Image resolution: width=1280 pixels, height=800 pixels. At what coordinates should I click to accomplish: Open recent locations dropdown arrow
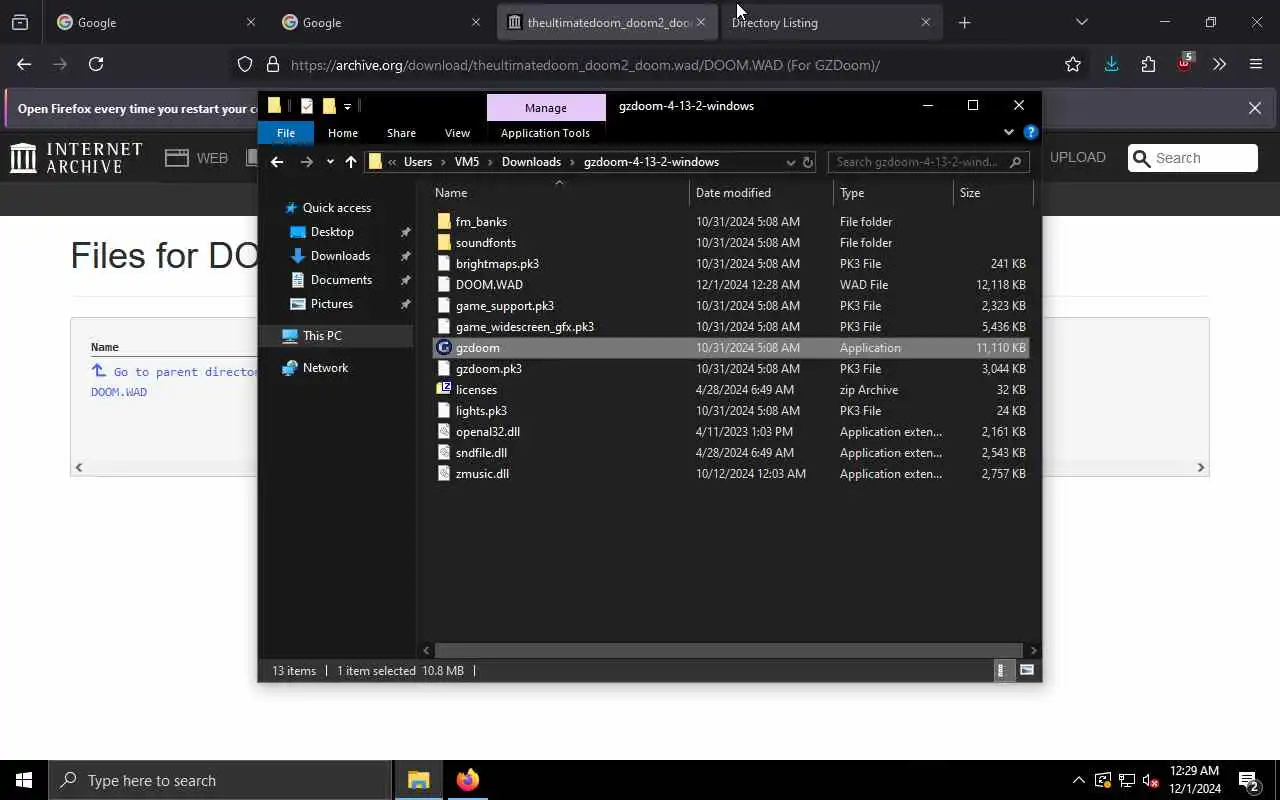[330, 162]
